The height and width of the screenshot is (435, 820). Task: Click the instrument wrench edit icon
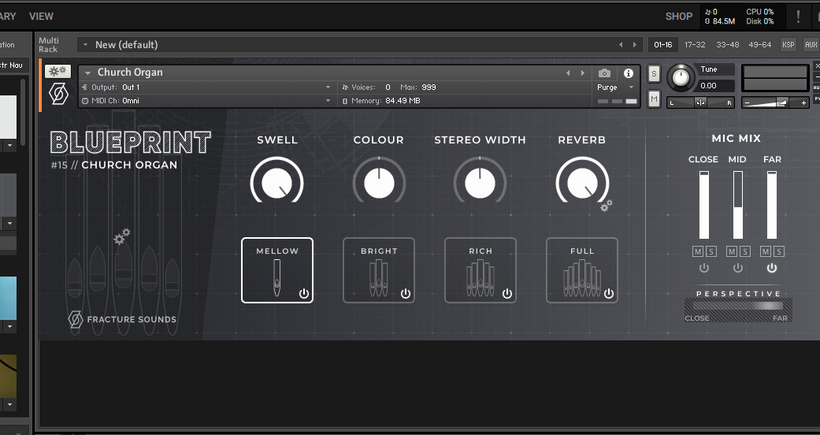(58, 72)
